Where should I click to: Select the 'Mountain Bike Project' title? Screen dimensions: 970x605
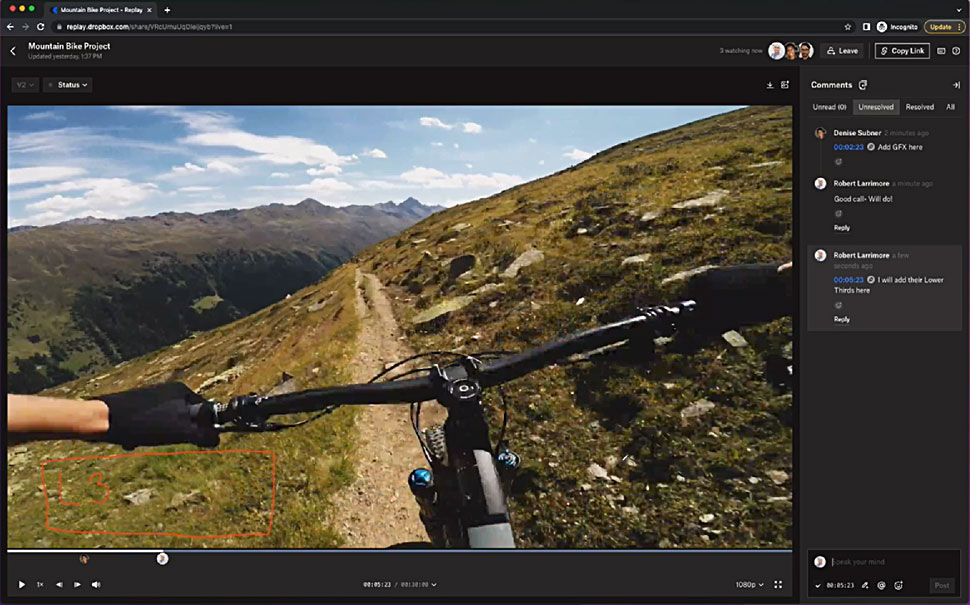click(69, 46)
